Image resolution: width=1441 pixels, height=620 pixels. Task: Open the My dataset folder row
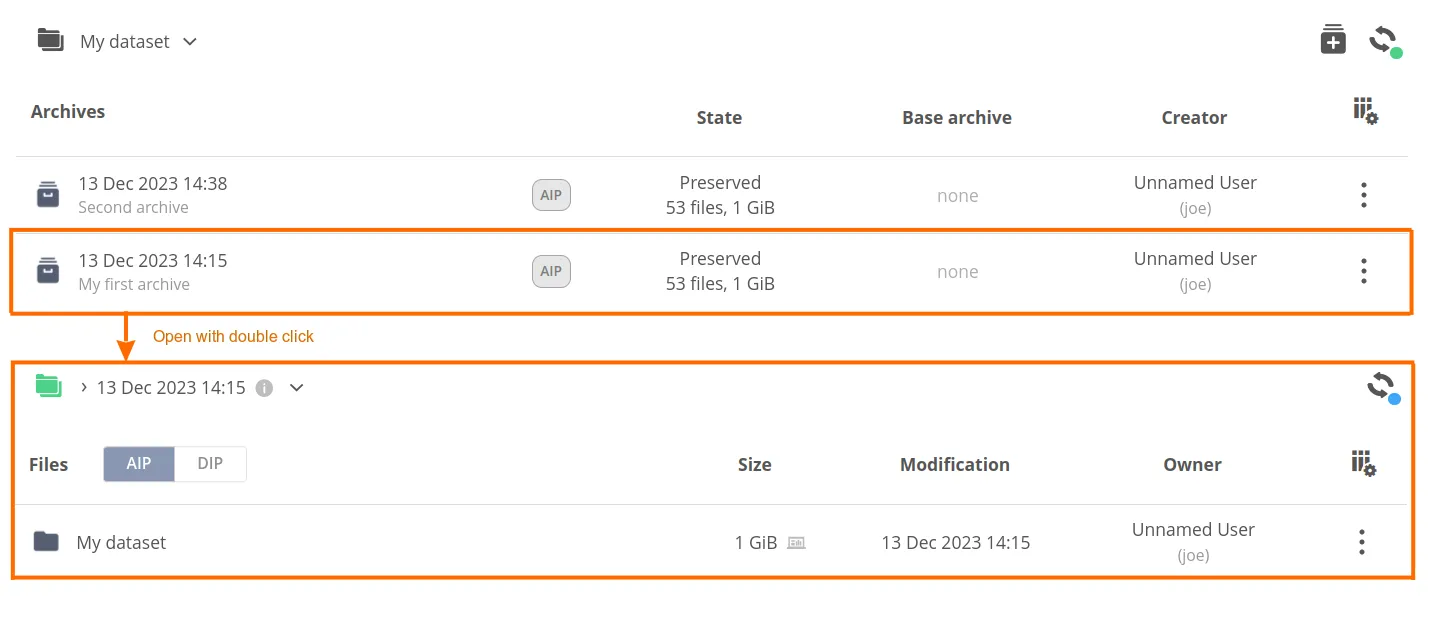[x=122, y=543]
